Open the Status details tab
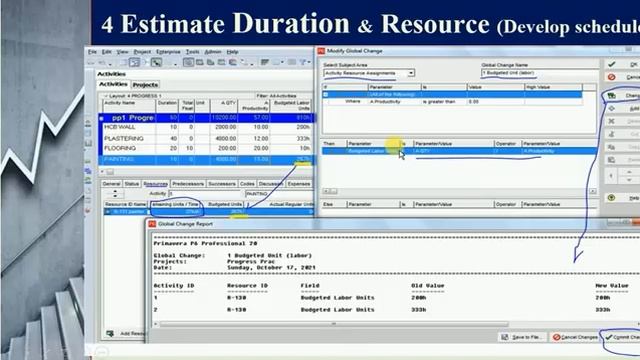This screenshot has width=640, height=360. (131, 184)
